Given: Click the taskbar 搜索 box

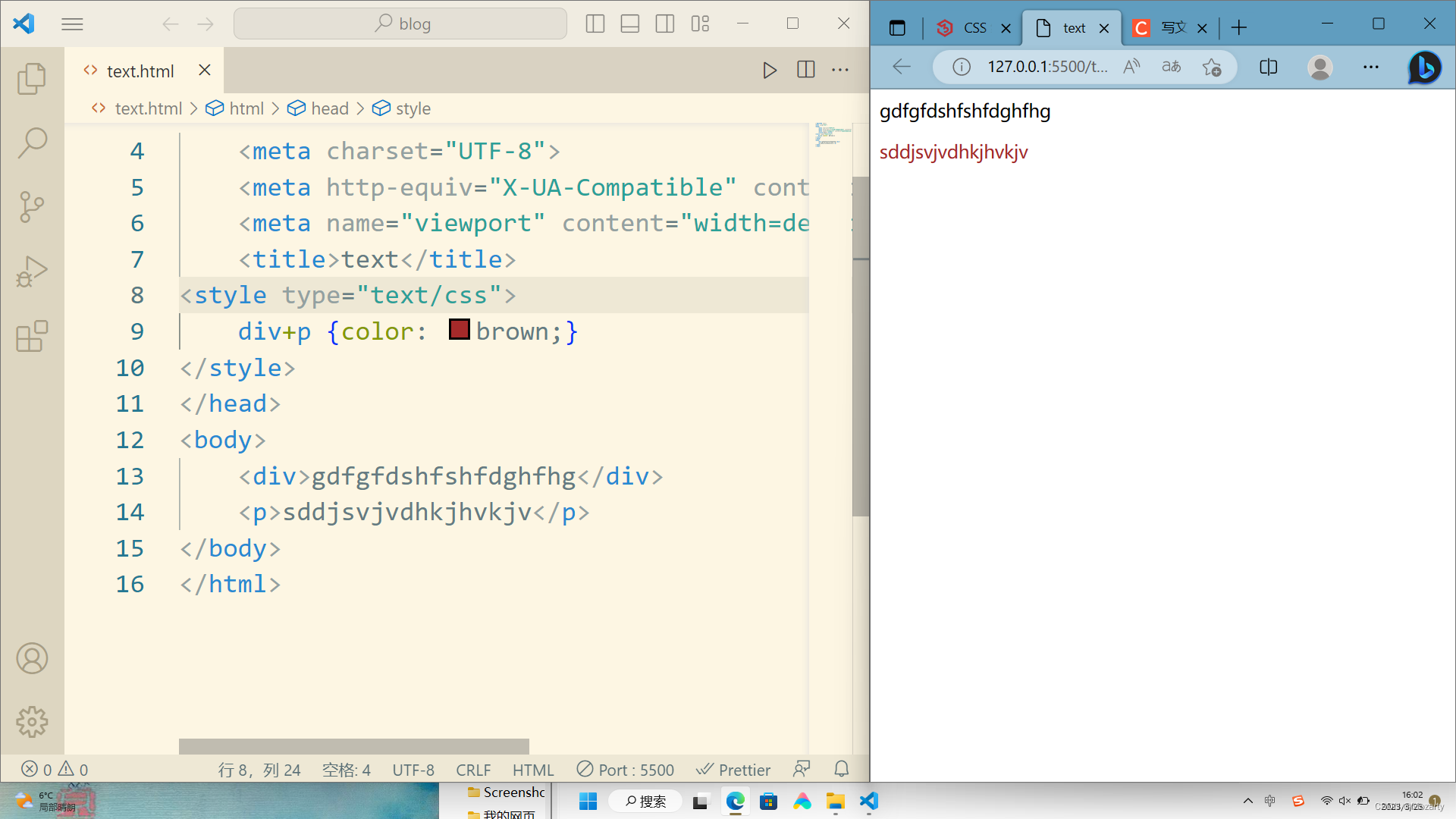Looking at the screenshot, I should point(646,802).
